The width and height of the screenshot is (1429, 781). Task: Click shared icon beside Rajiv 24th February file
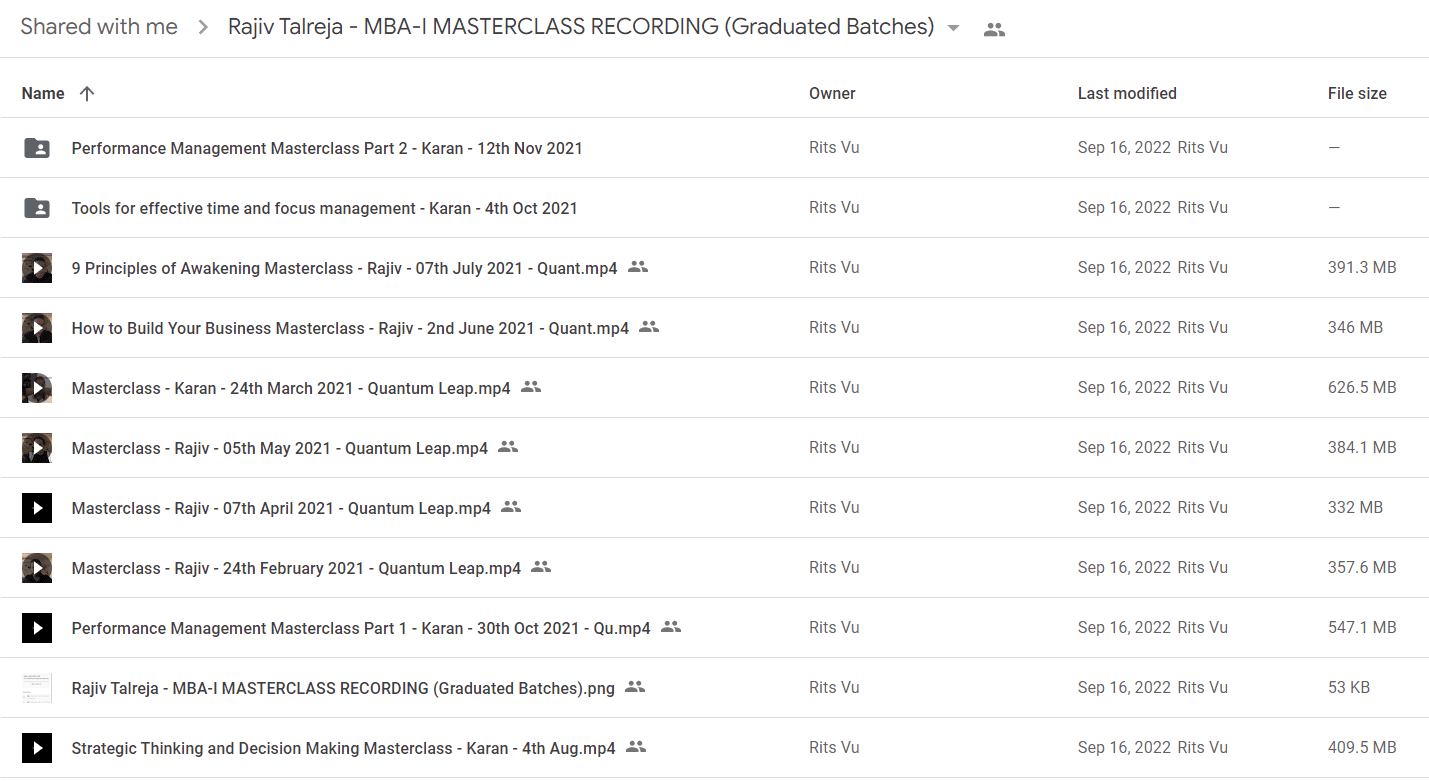(x=541, y=567)
